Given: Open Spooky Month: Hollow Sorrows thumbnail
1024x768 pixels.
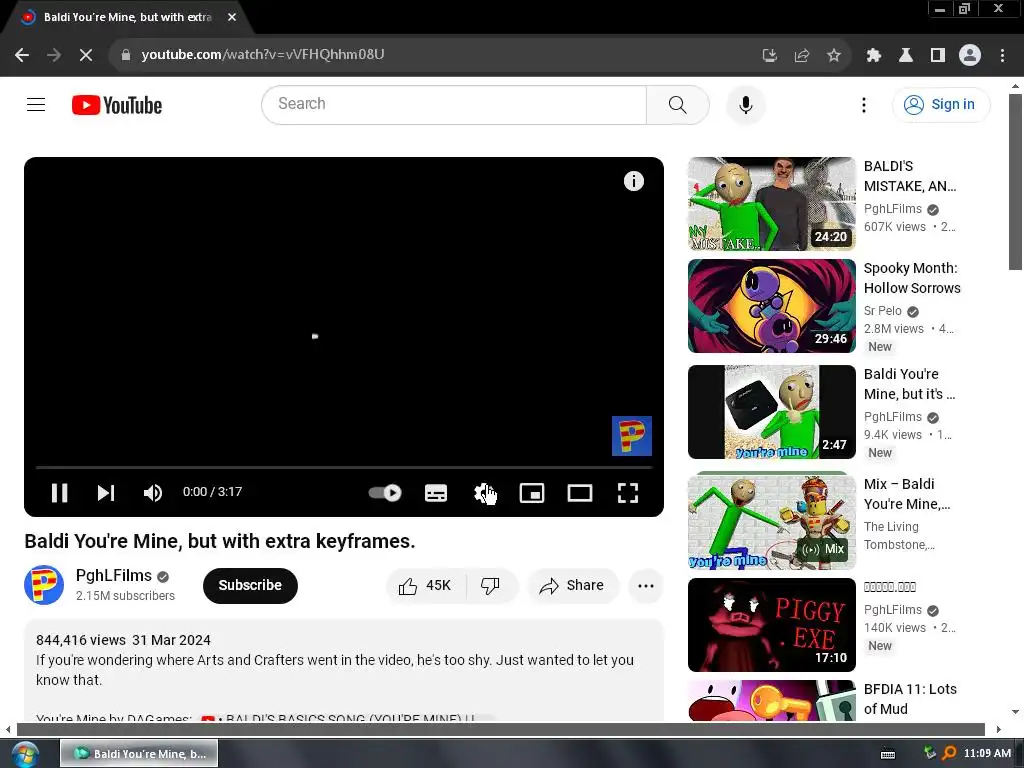Looking at the screenshot, I should click(x=771, y=306).
